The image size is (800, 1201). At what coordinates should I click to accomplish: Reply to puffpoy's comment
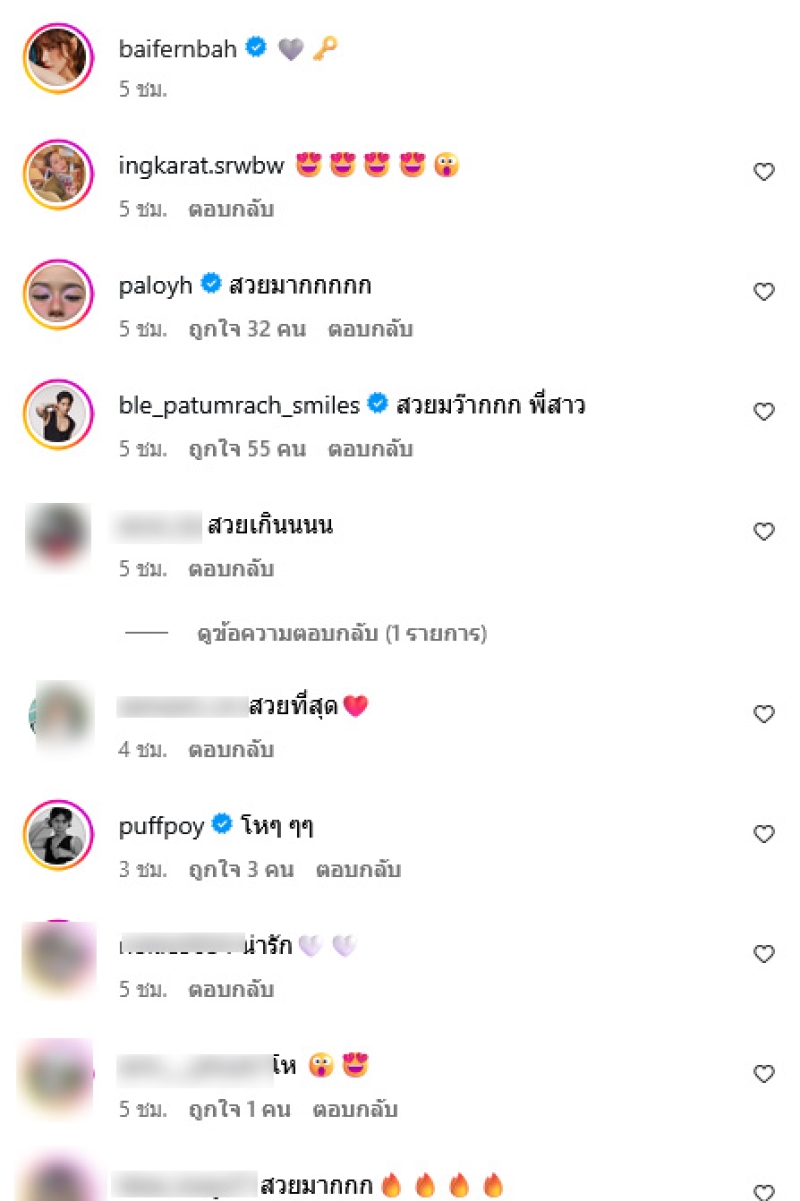[358, 869]
